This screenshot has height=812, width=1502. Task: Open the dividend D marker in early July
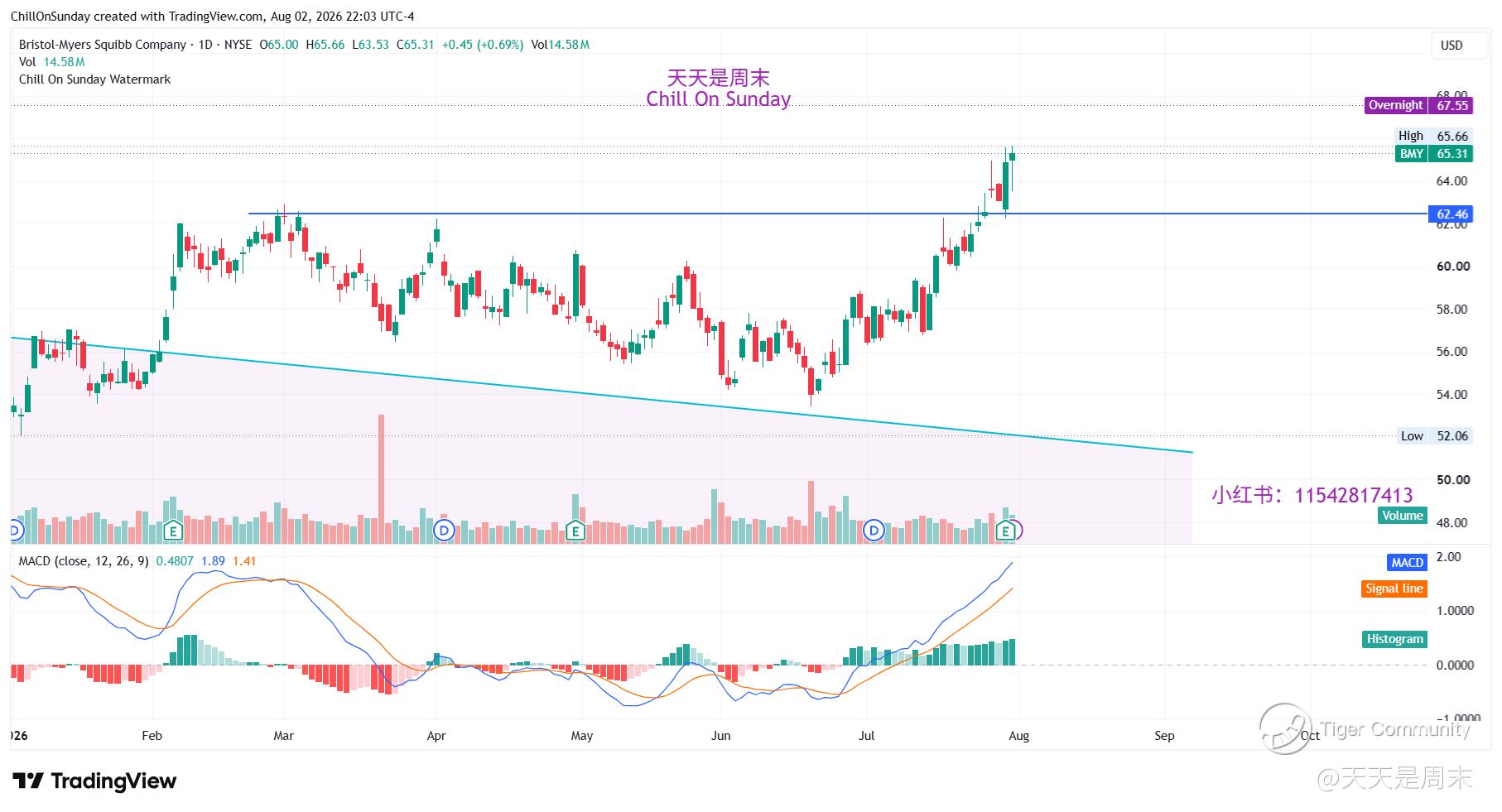(x=874, y=530)
